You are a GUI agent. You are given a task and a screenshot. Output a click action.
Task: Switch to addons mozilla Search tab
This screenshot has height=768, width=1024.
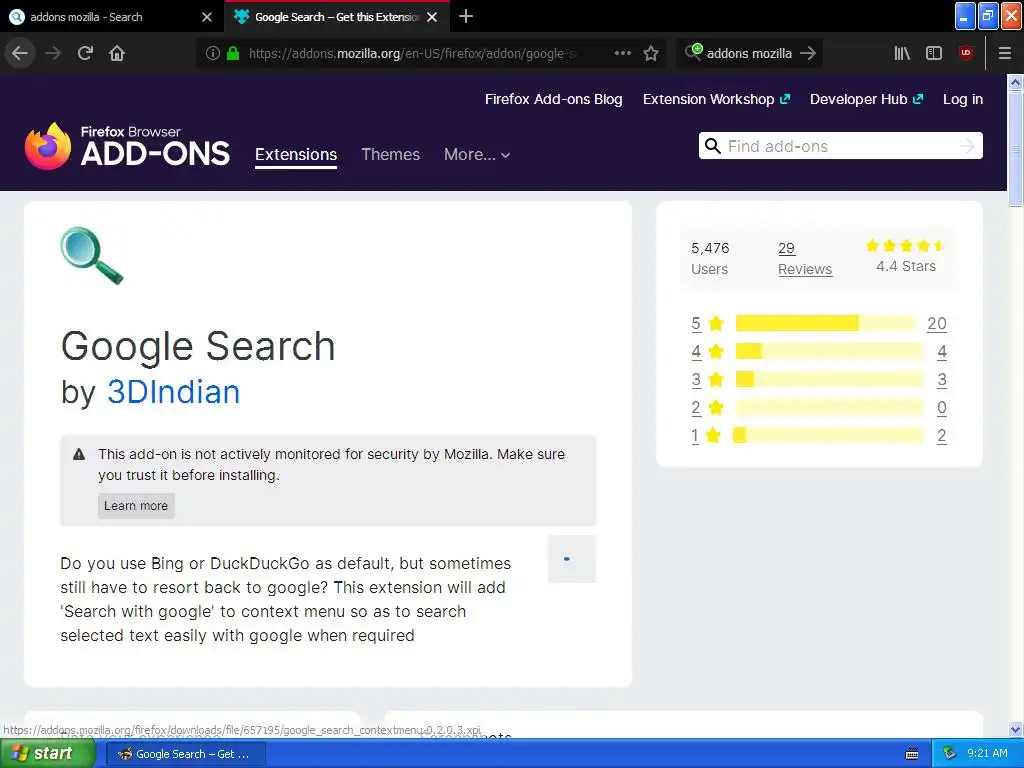(x=112, y=17)
